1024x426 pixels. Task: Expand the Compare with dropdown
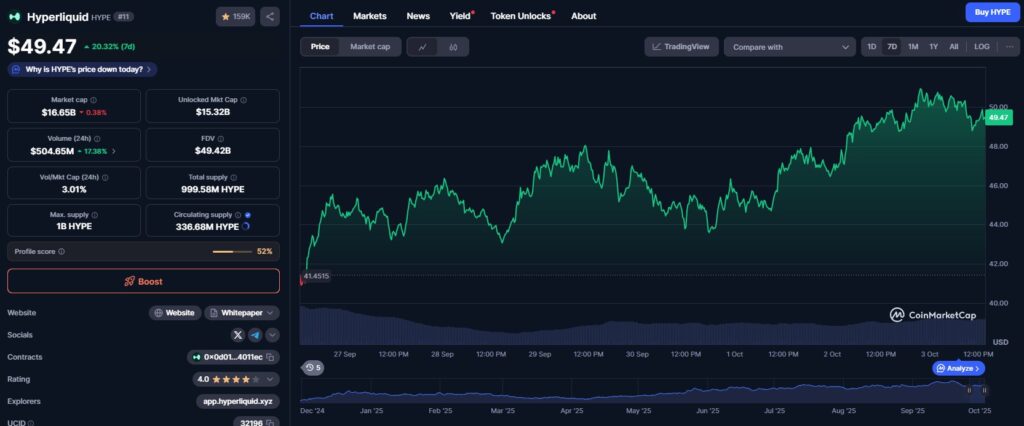click(789, 47)
